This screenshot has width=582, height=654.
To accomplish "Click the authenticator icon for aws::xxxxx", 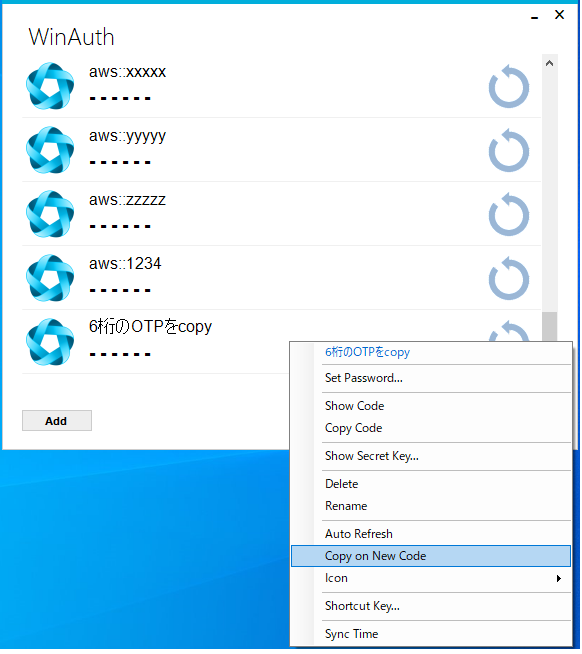I will point(50,86).
